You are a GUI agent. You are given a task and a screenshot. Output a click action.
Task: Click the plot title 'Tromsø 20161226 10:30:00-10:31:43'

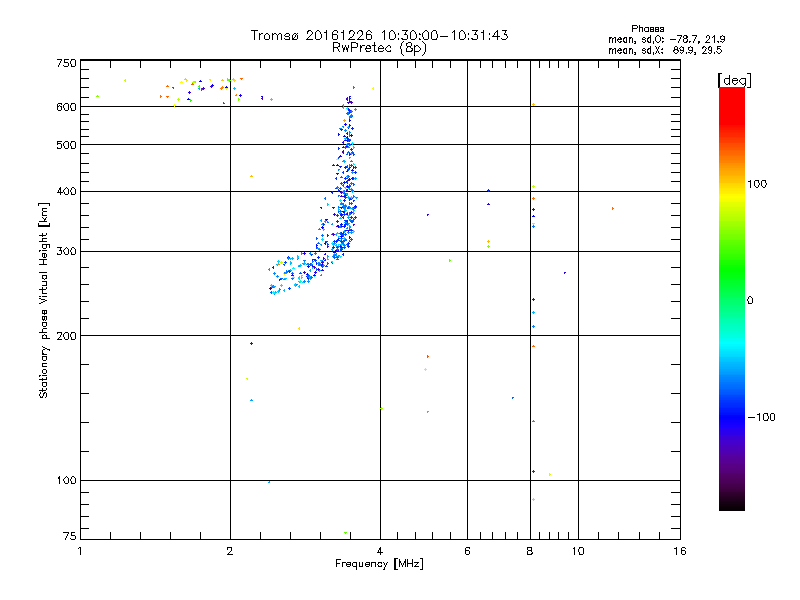[x=379, y=35]
